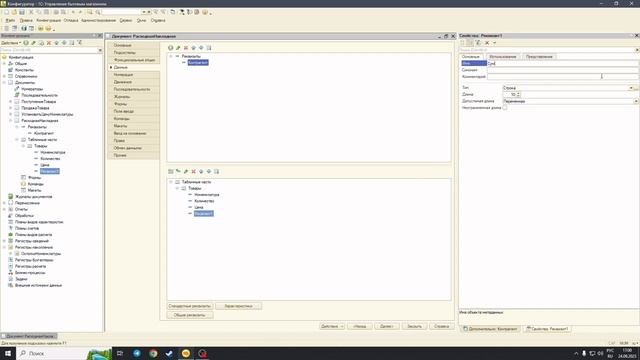Expand Регистры накопления tree node
The width and height of the screenshot is (640, 360).
(4, 247)
